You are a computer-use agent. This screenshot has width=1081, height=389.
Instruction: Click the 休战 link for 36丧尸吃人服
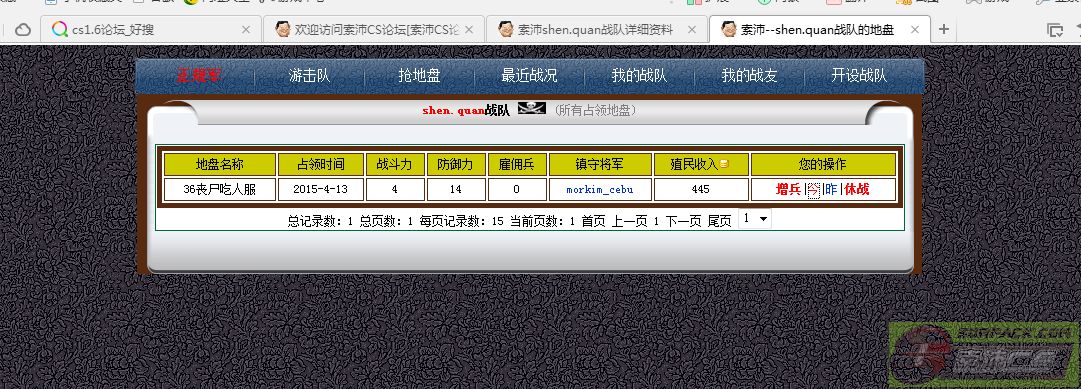(857, 189)
